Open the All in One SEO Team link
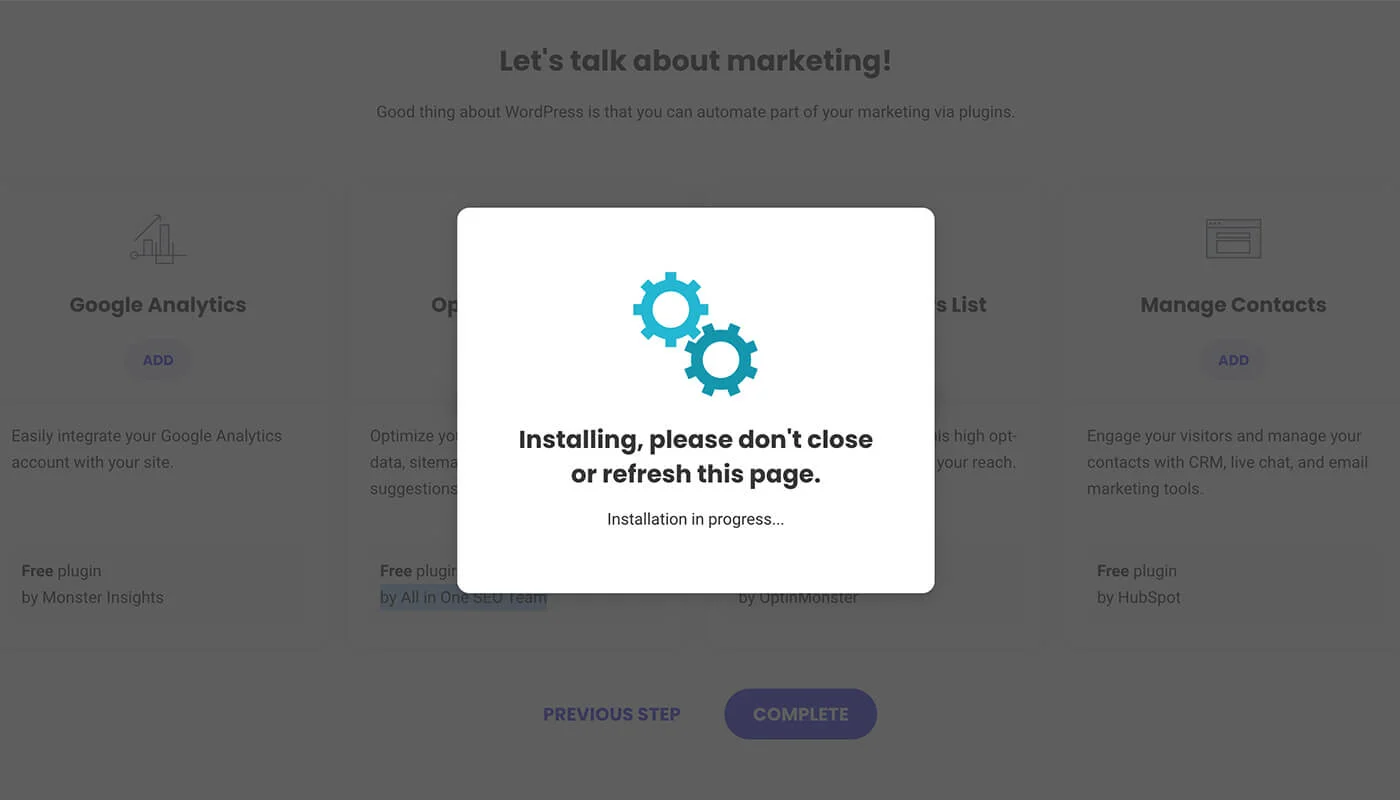The height and width of the screenshot is (800, 1400). tap(463, 597)
